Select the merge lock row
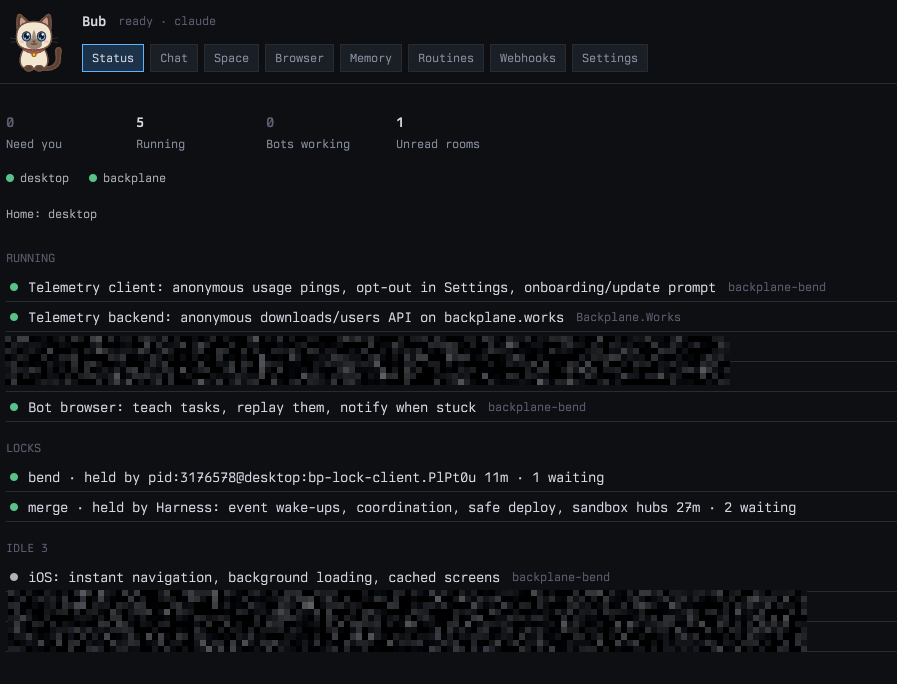Viewport: 897px width, 684px height. [451, 507]
